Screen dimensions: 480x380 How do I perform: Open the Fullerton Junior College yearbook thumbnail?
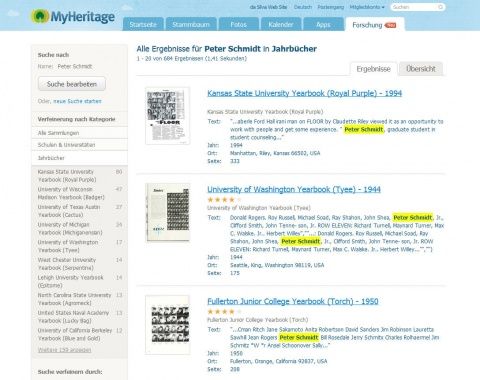coord(168,325)
